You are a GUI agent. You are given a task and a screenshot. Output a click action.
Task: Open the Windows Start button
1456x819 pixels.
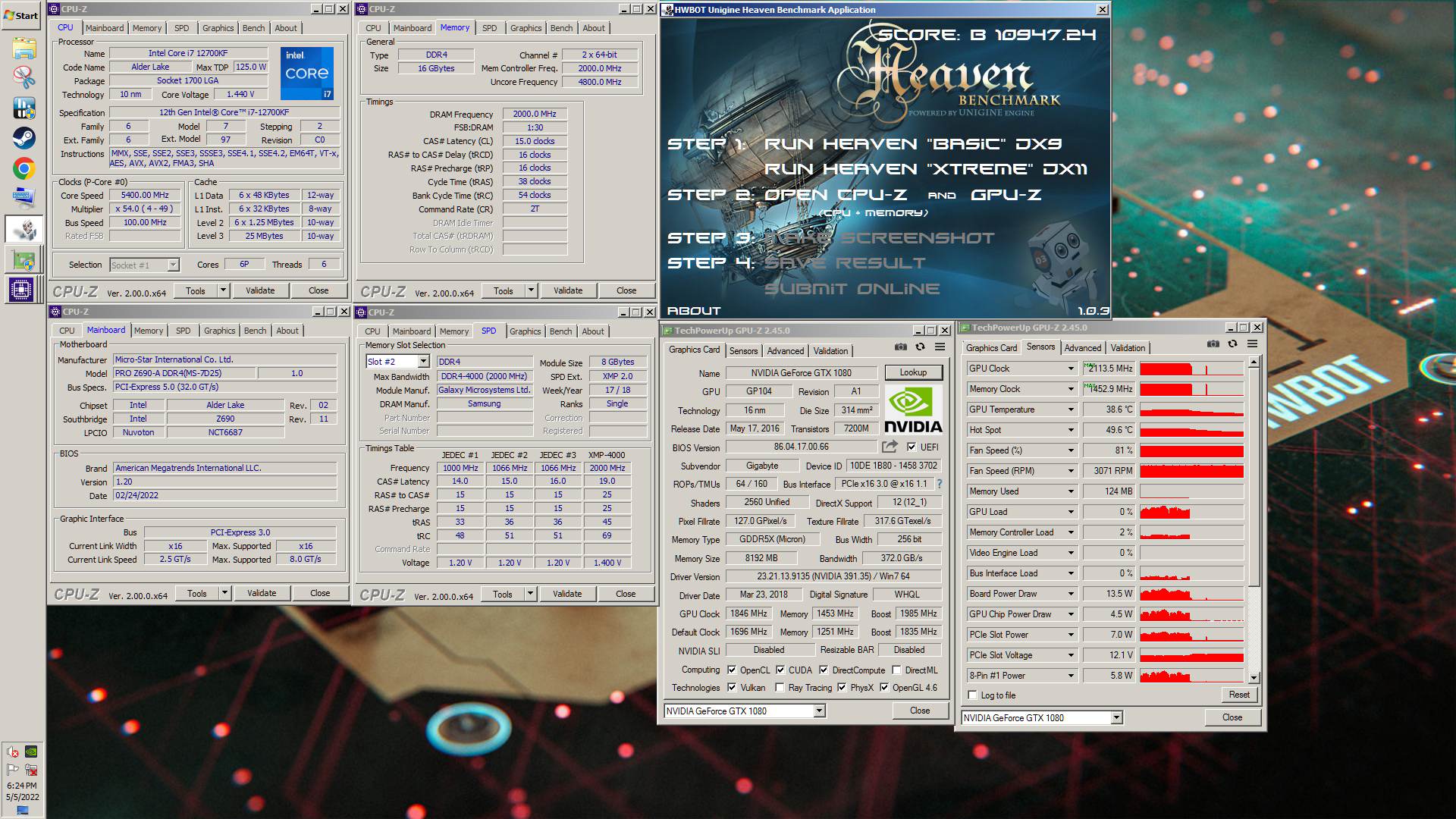21,15
